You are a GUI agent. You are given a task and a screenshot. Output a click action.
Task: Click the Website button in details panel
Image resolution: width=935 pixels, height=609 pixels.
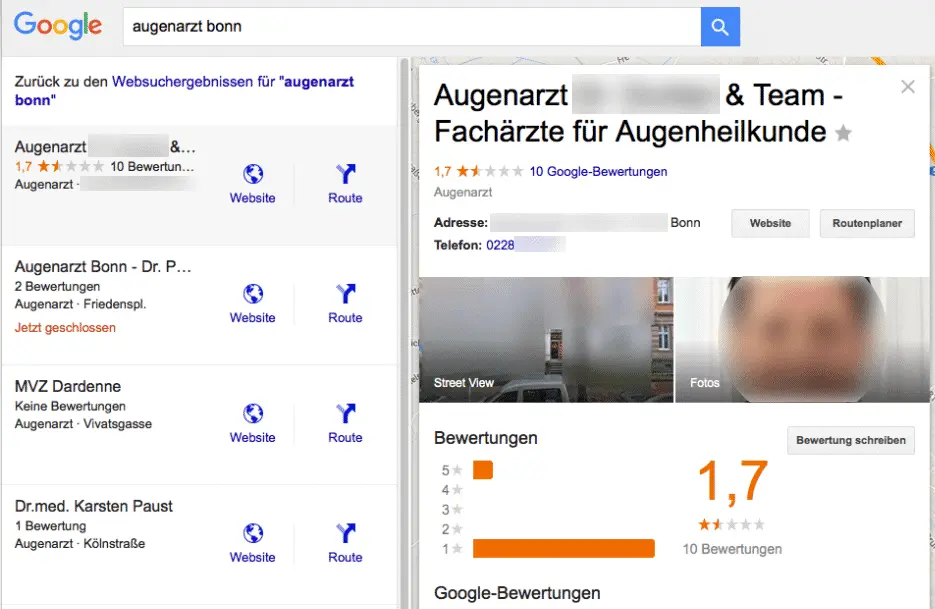[x=770, y=223]
